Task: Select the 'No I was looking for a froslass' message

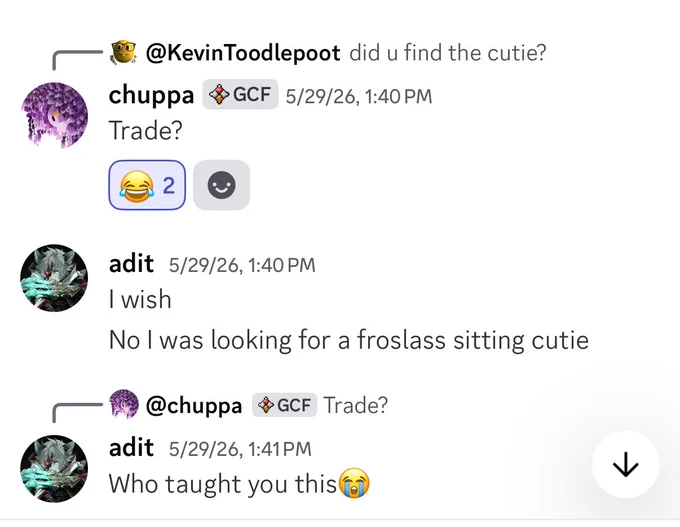Action: click(349, 340)
